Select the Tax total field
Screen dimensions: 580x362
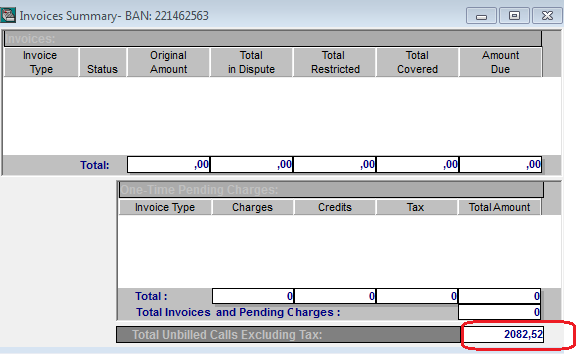click(x=417, y=296)
